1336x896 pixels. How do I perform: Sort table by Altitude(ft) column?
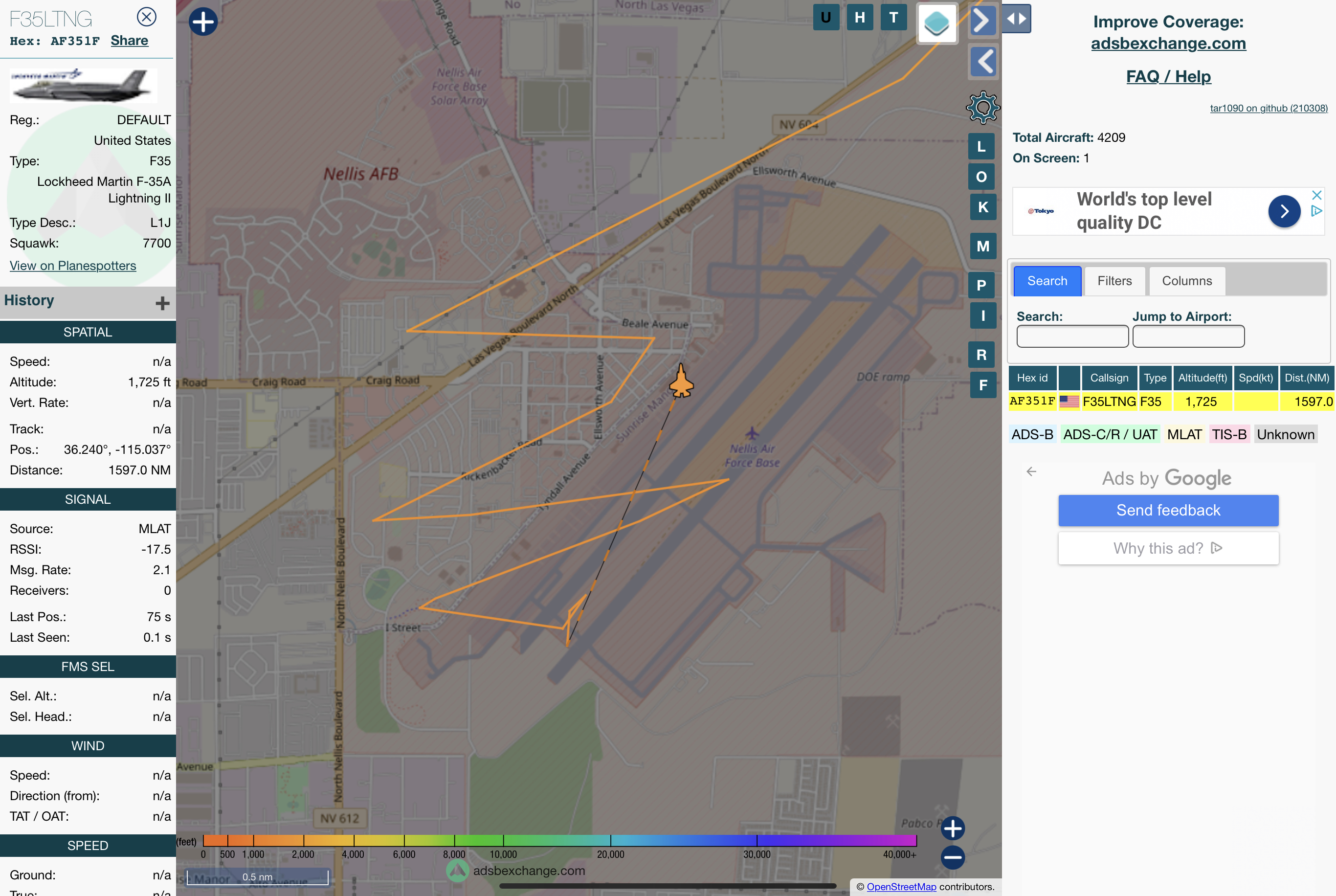pyautogui.click(x=1202, y=378)
